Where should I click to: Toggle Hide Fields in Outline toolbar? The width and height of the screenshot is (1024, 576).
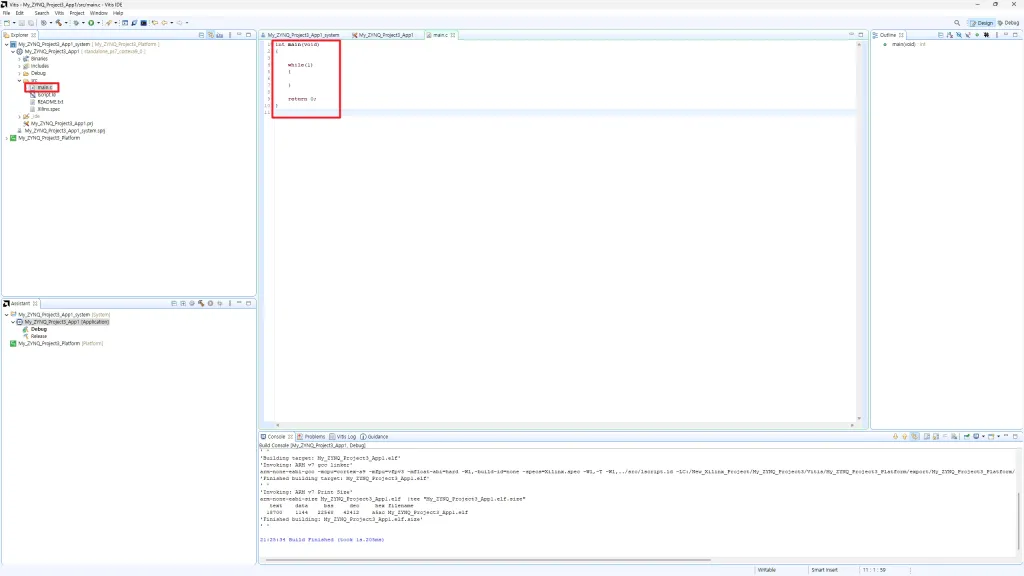click(959, 35)
